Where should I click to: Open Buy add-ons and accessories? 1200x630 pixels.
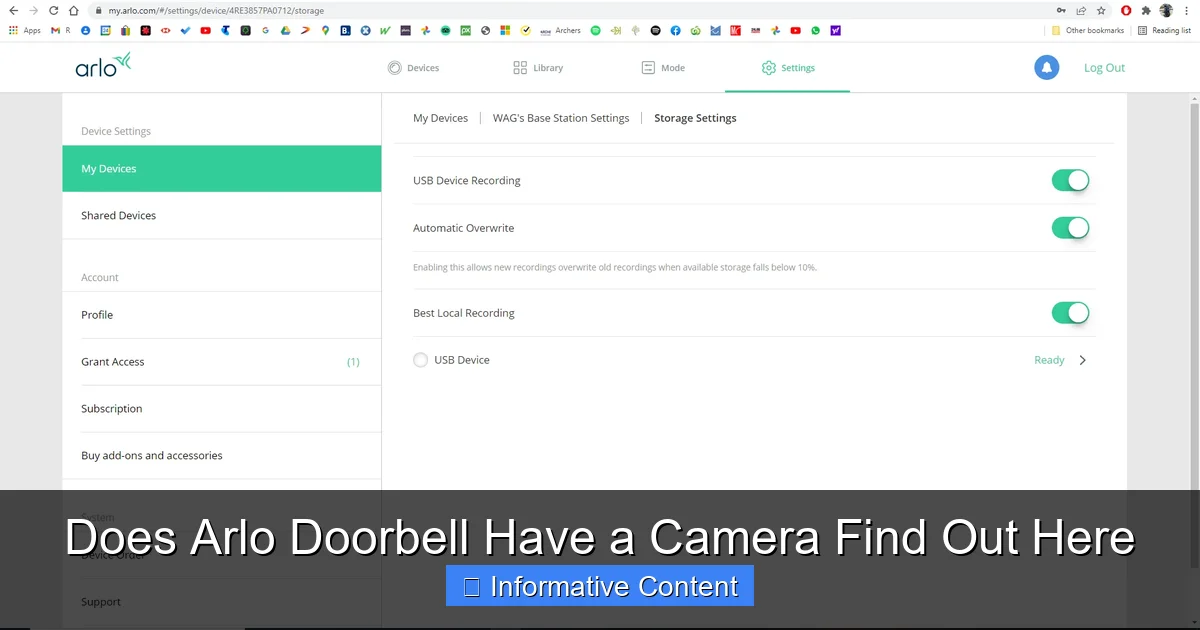[152, 455]
